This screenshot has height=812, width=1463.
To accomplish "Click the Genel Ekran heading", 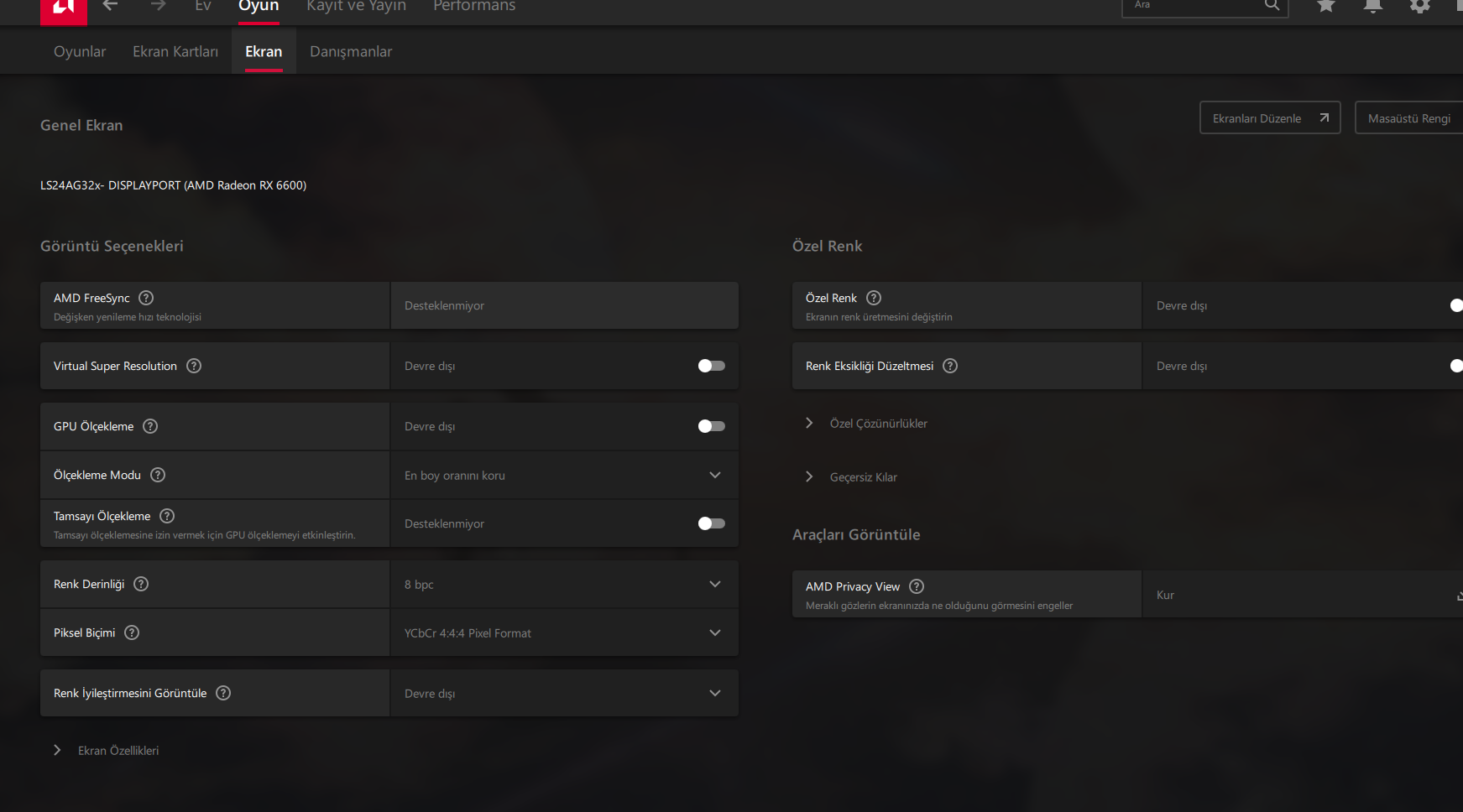I will (81, 125).
